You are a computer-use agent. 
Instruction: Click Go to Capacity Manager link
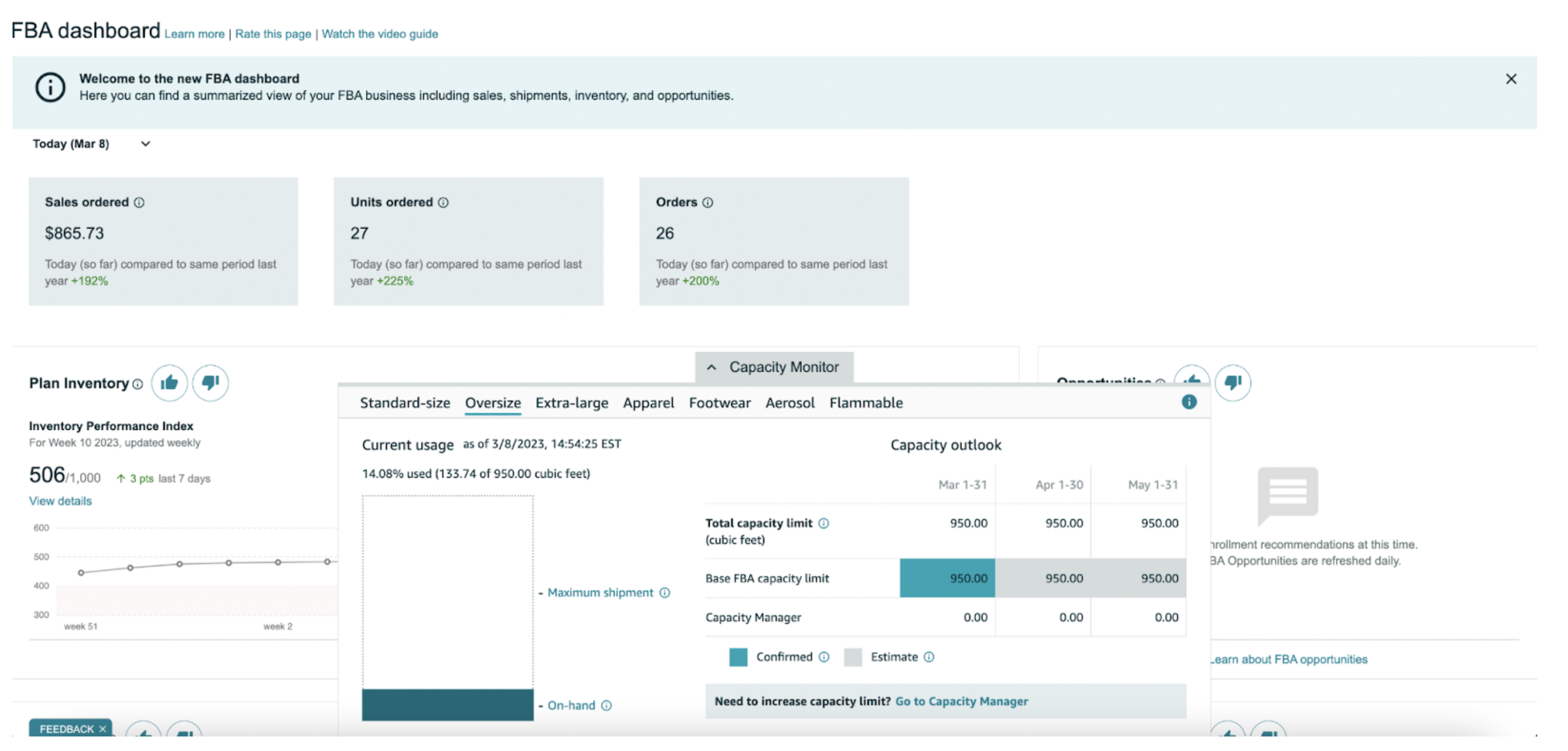pyautogui.click(x=961, y=700)
